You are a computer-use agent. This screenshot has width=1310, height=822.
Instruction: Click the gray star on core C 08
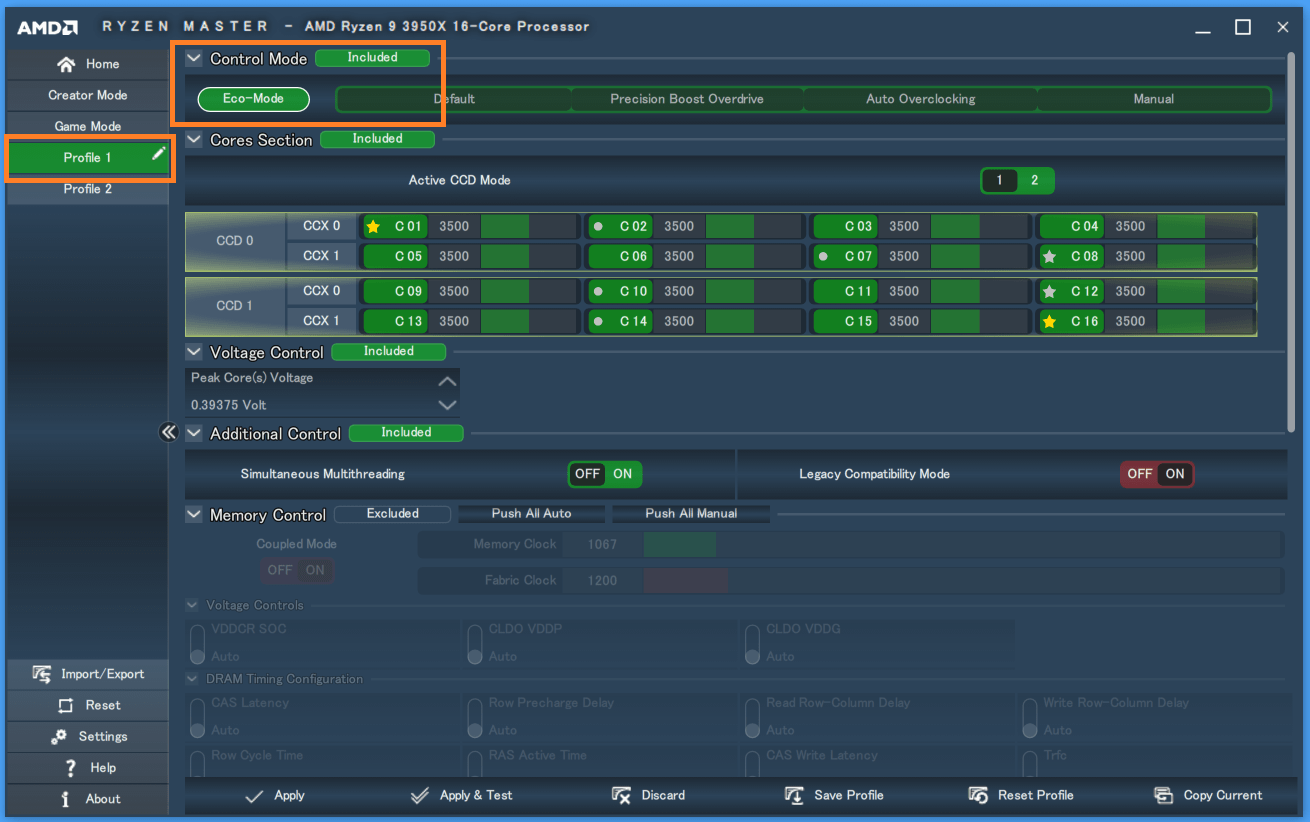pyautogui.click(x=1049, y=256)
